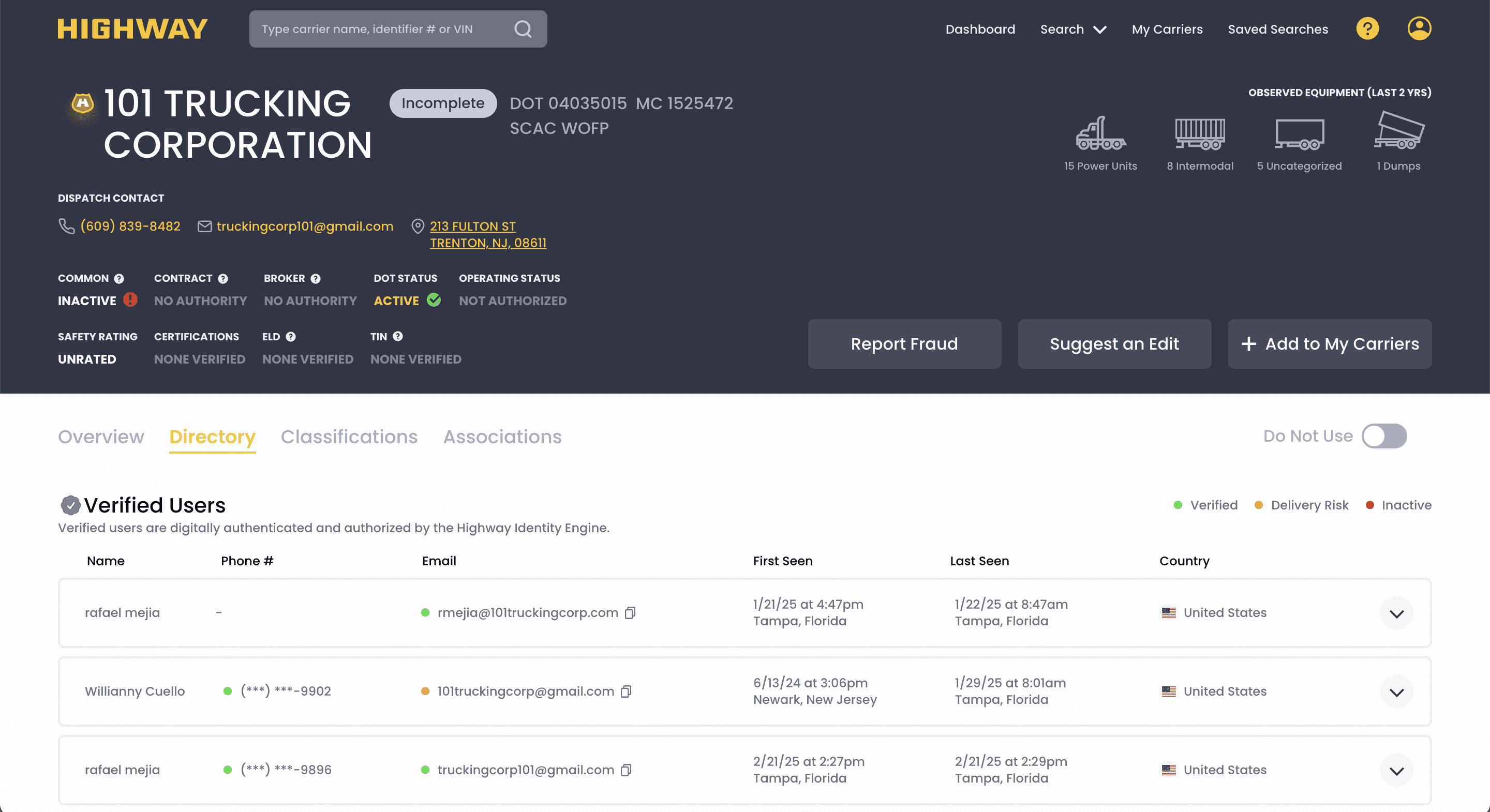Toggle the Do Not Use switch
The width and height of the screenshot is (1490, 812).
tap(1384, 436)
